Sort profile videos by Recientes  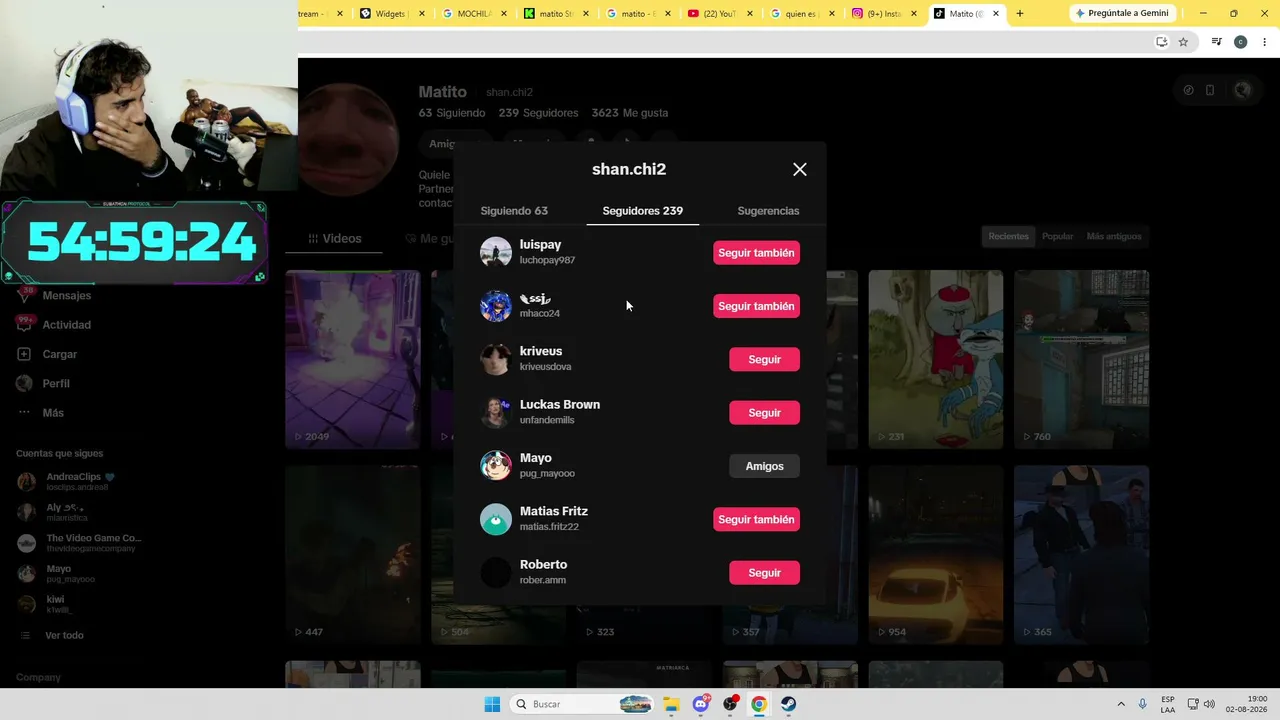pyautogui.click(x=1008, y=237)
